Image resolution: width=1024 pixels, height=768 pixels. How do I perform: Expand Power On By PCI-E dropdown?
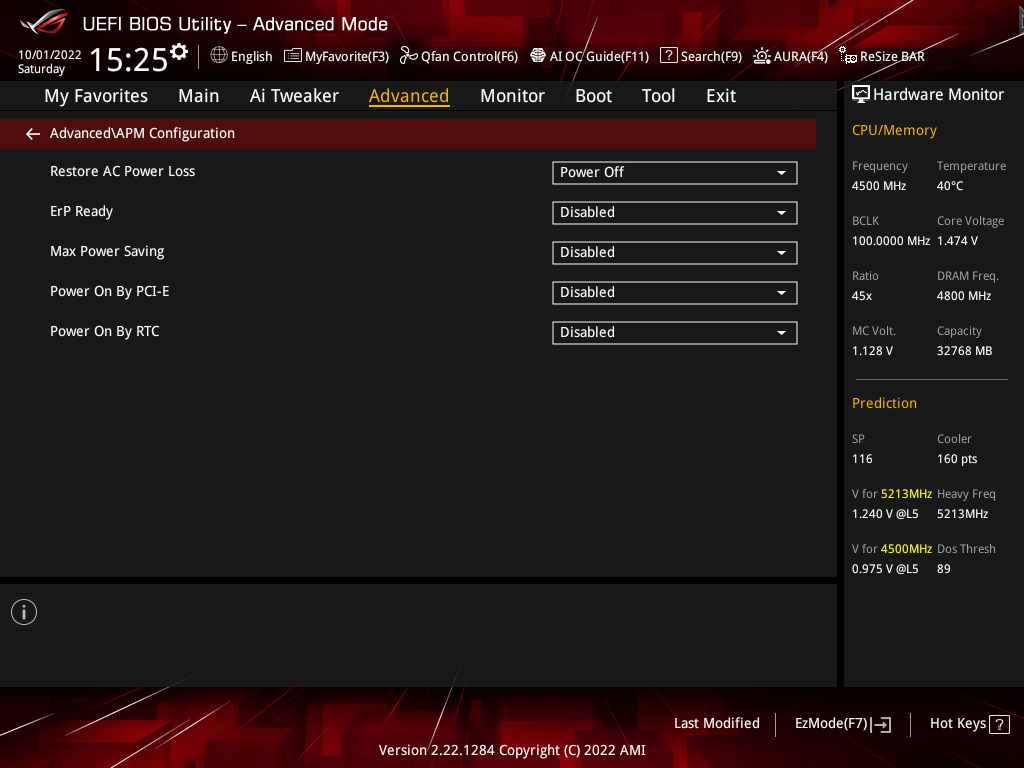click(674, 293)
